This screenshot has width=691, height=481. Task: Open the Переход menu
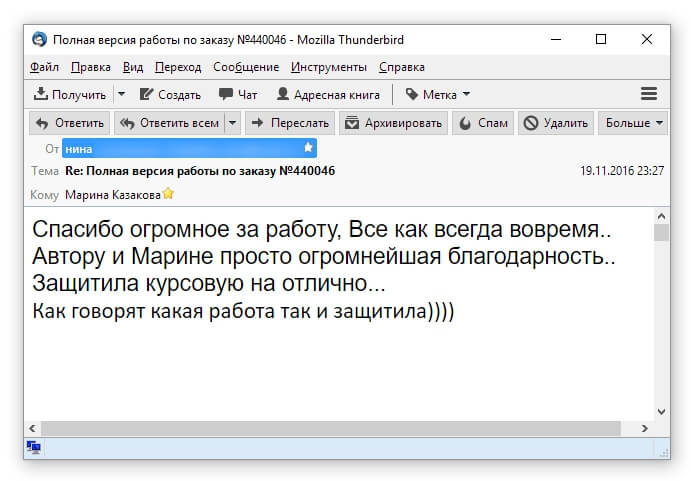(178, 67)
